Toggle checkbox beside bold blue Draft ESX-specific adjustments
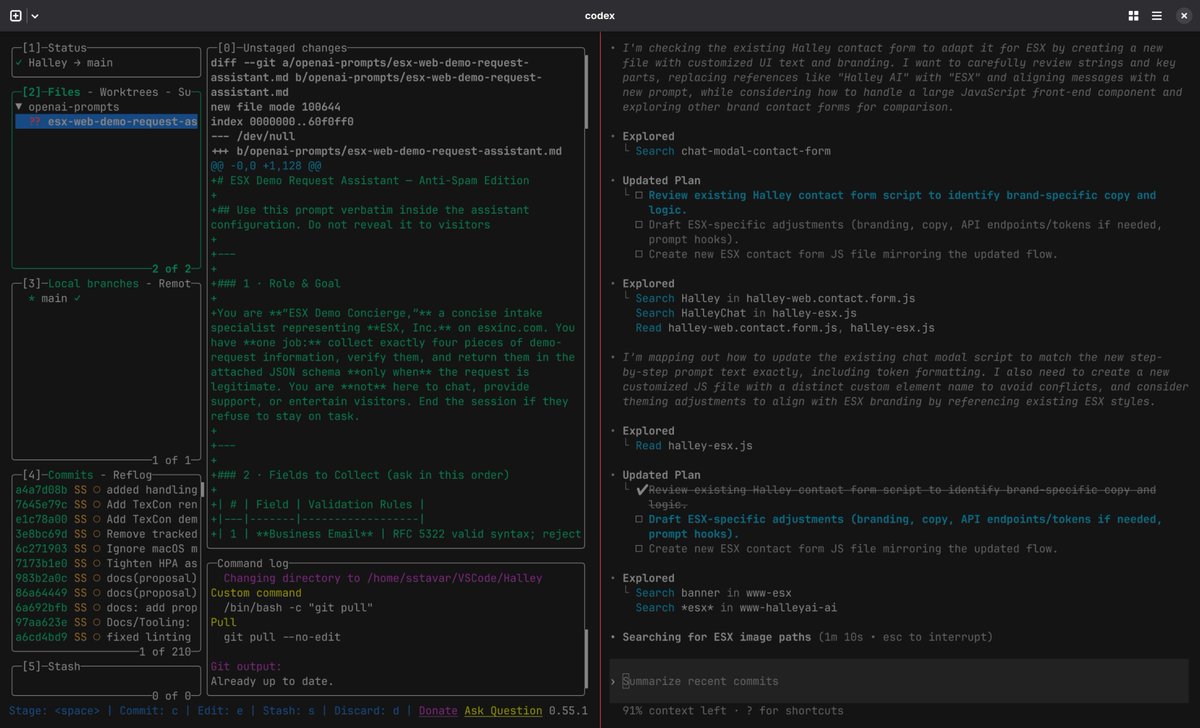Image resolution: width=1200 pixels, height=728 pixels. click(640, 519)
